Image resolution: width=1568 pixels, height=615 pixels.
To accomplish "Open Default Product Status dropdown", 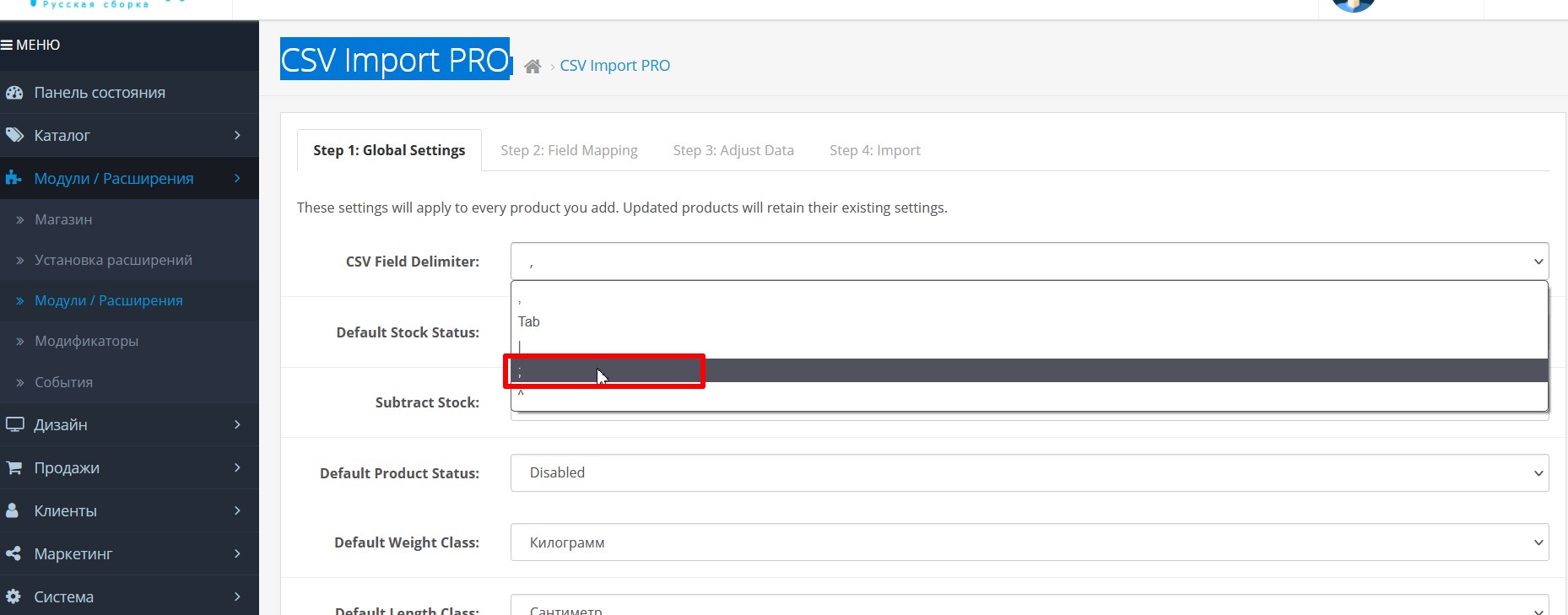I will click(1029, 473).
